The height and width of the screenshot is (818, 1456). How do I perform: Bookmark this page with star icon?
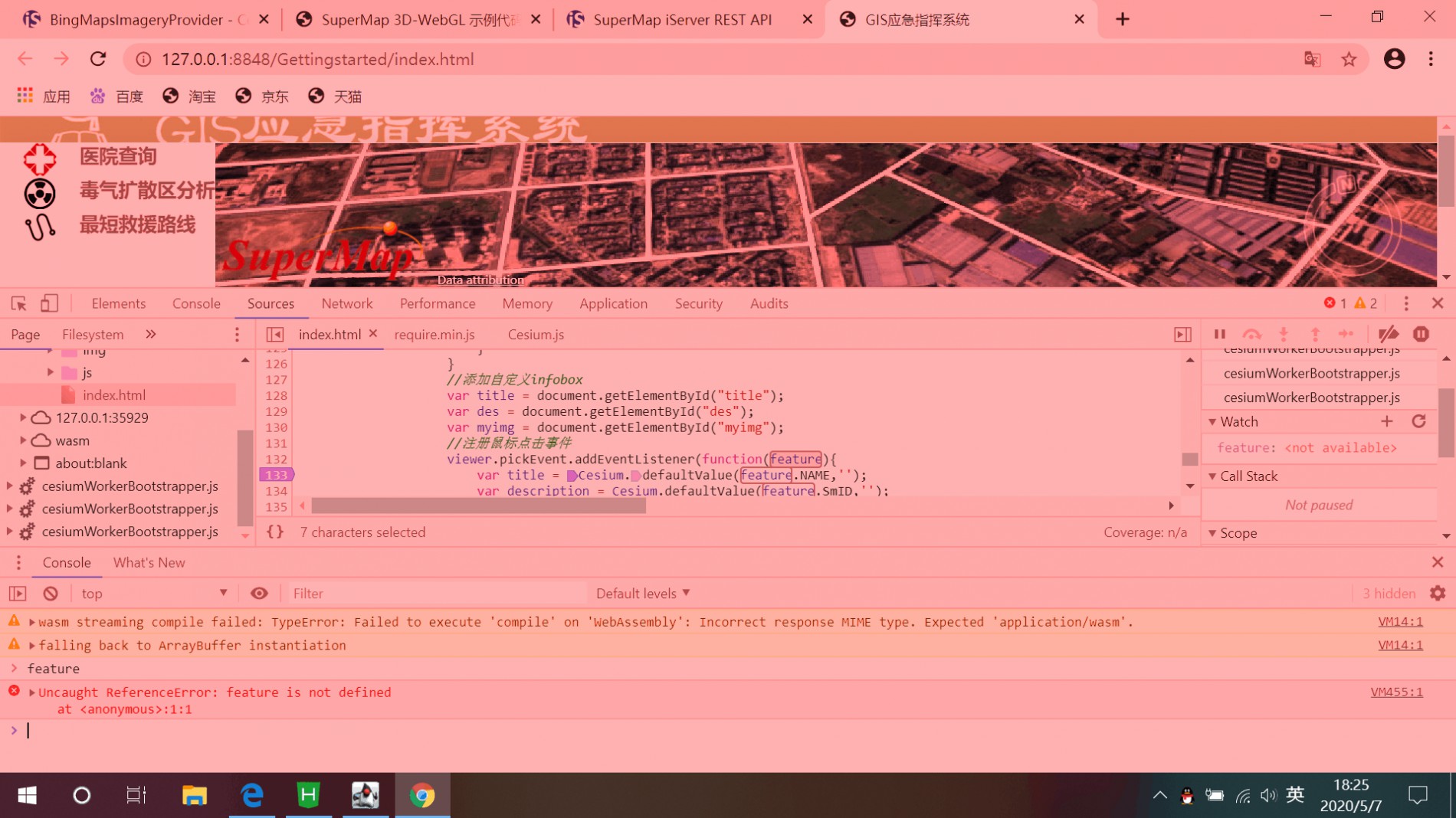1349,59
